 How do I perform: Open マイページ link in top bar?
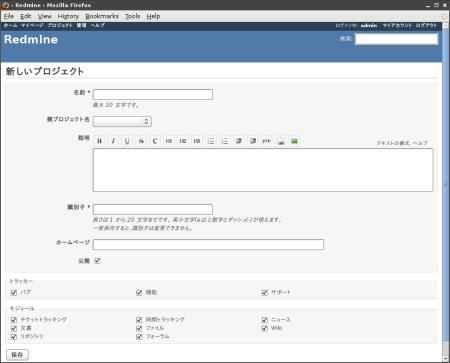(x=32, y=25)
